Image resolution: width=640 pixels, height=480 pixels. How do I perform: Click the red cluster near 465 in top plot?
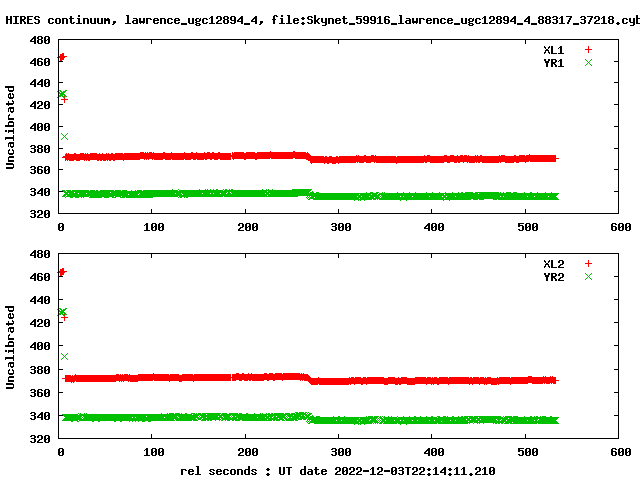coord(62,57)
